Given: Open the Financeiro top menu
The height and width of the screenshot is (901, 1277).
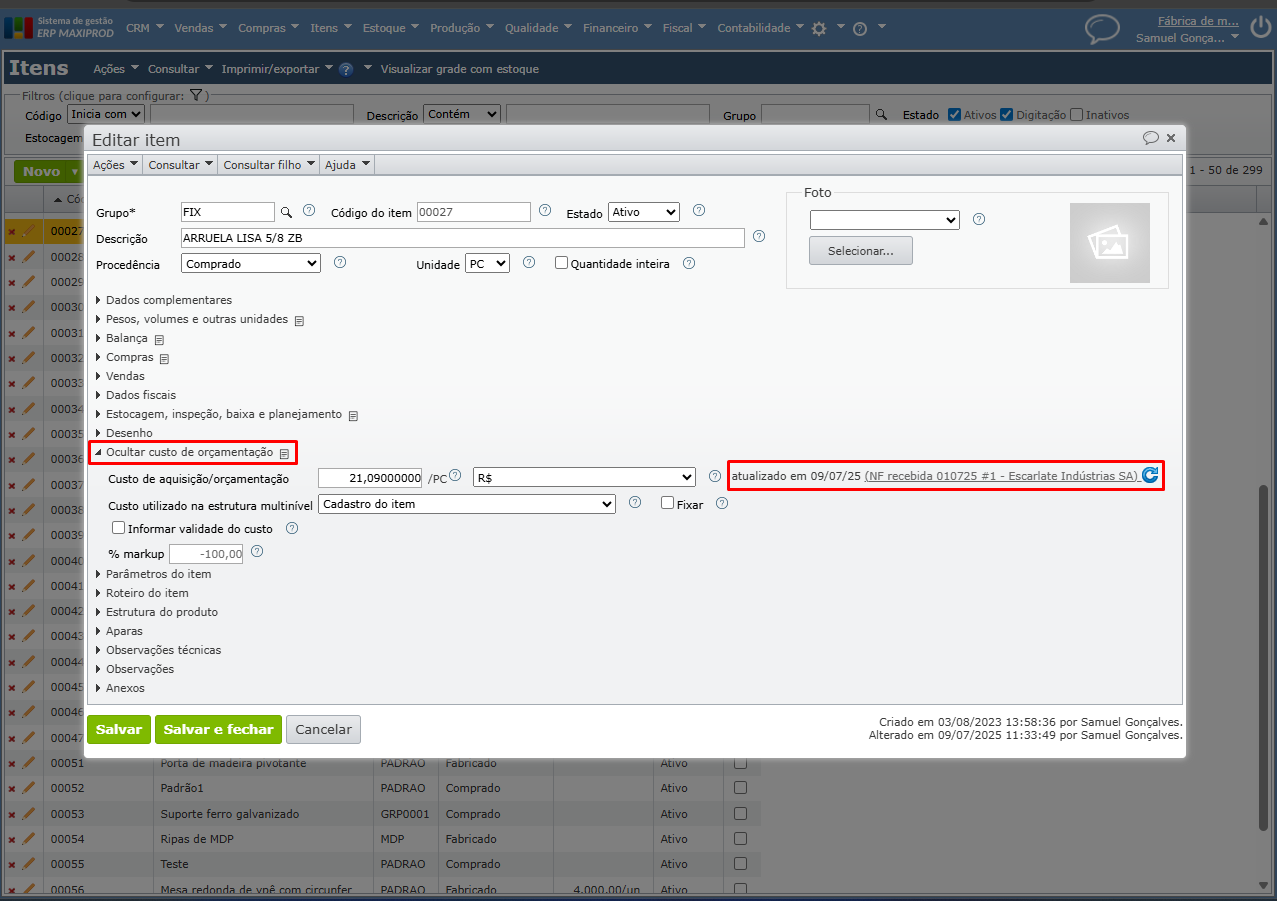Looking at the screenshot, I should coord(617,28).
